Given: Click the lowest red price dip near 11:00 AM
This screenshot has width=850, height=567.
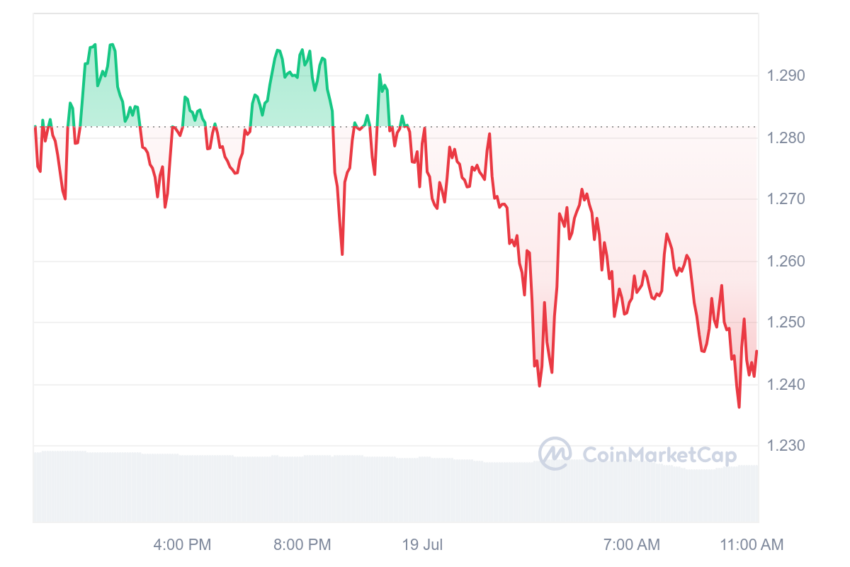Looking at the screenshot, I should pos(739,405).
